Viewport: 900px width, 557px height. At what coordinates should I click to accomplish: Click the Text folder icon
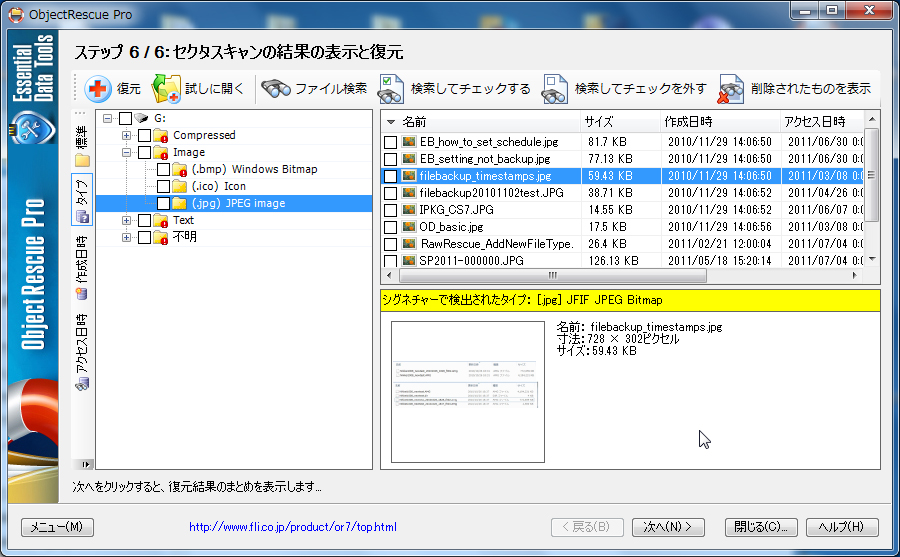point(160,221)
